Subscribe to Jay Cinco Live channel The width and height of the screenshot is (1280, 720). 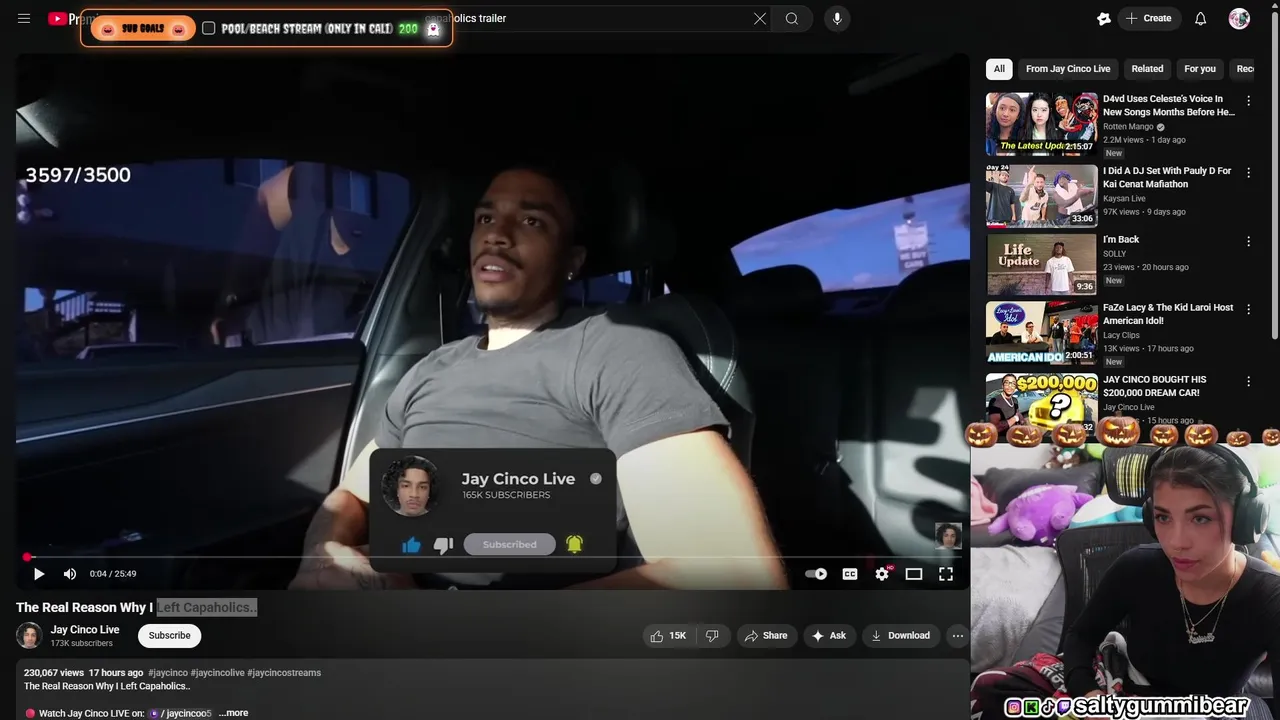pos(169,635)
